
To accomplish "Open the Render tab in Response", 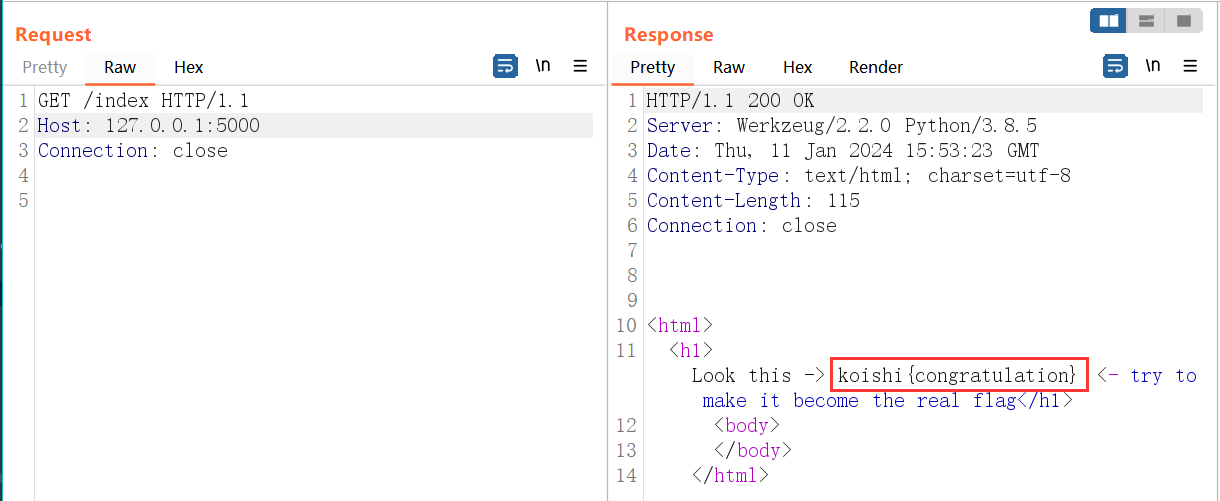I will 876,67.
